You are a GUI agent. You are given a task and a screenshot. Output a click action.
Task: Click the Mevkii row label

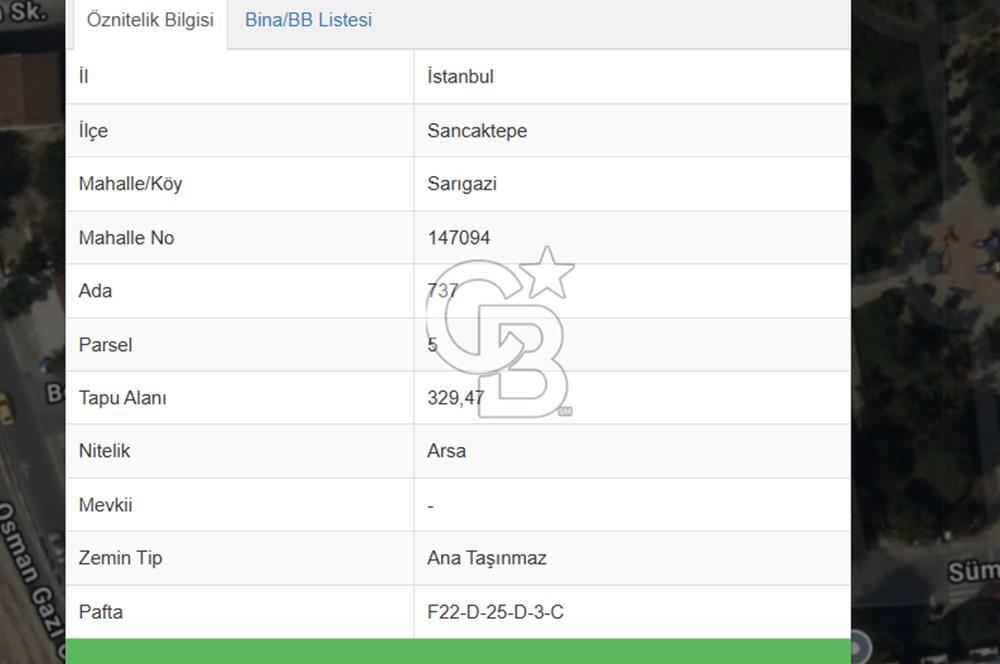pos(105,505)
